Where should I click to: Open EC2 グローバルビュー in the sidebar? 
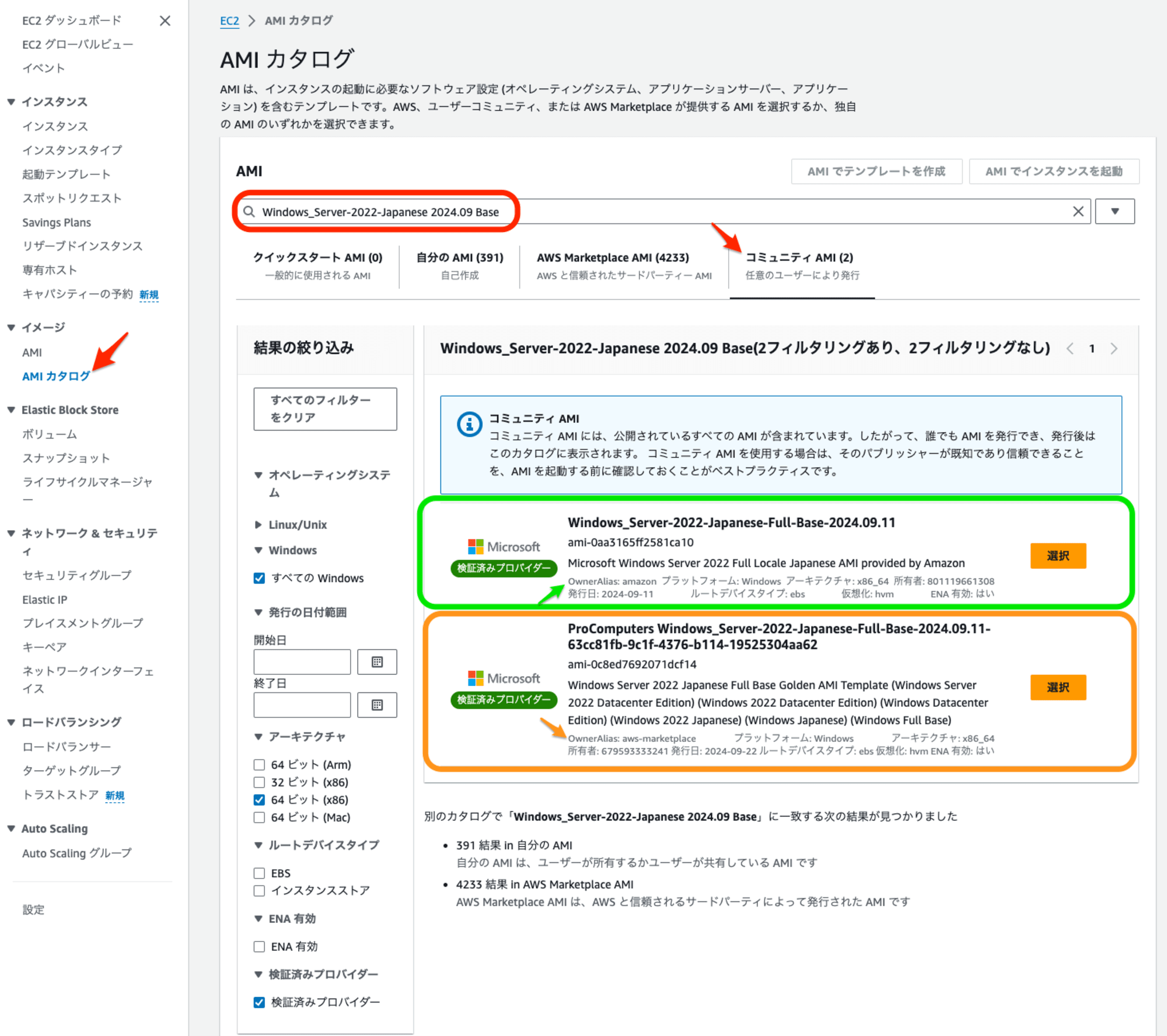[78, 45]
